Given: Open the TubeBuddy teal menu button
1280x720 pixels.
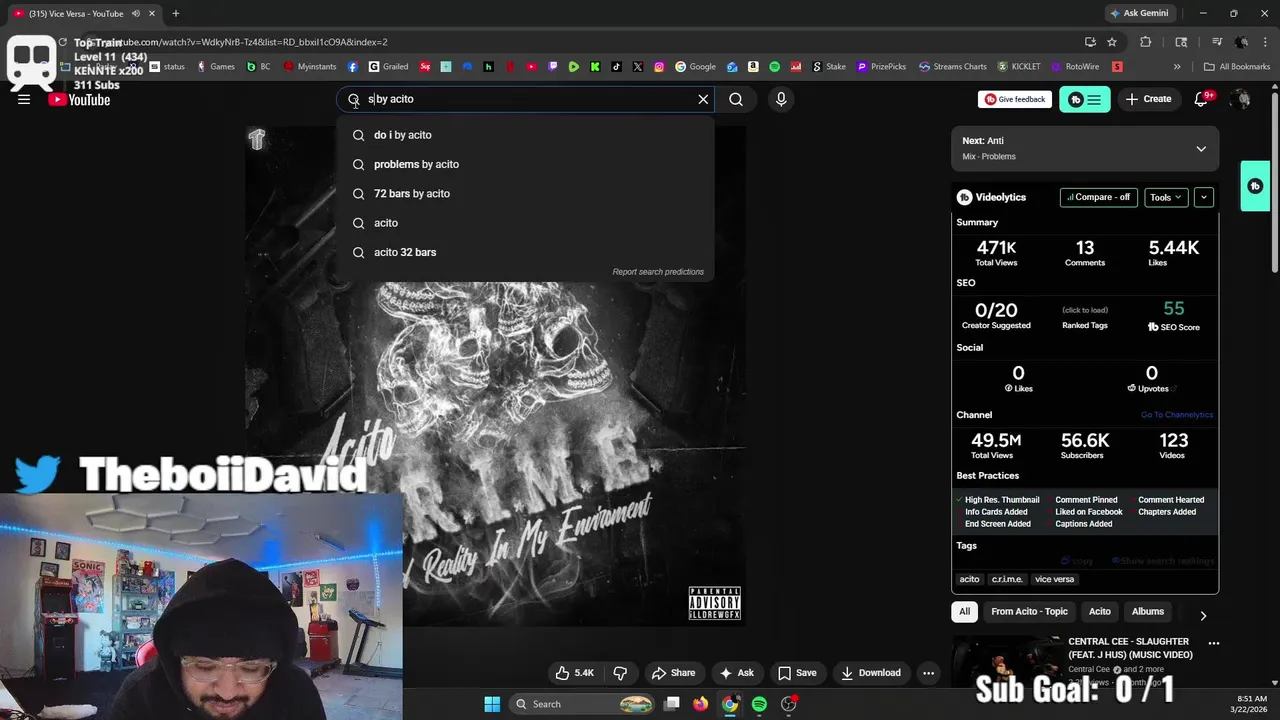Looking at the screenshot, I should pyautogui.click(x=1085, y=99).
